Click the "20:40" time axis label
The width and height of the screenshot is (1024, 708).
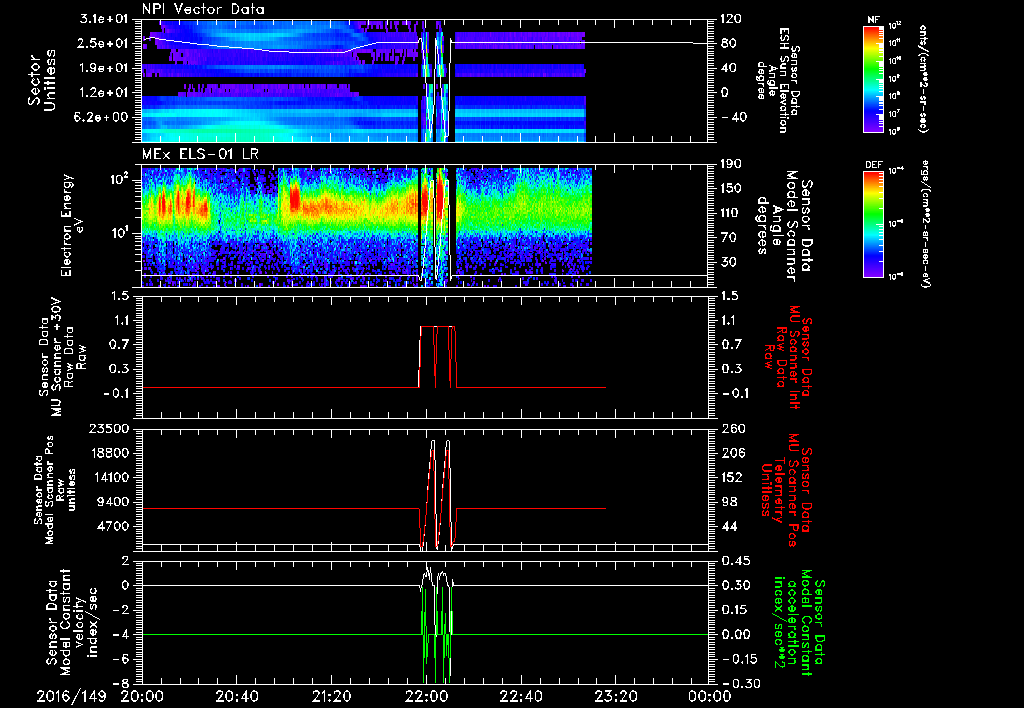[x=237, y=696]
